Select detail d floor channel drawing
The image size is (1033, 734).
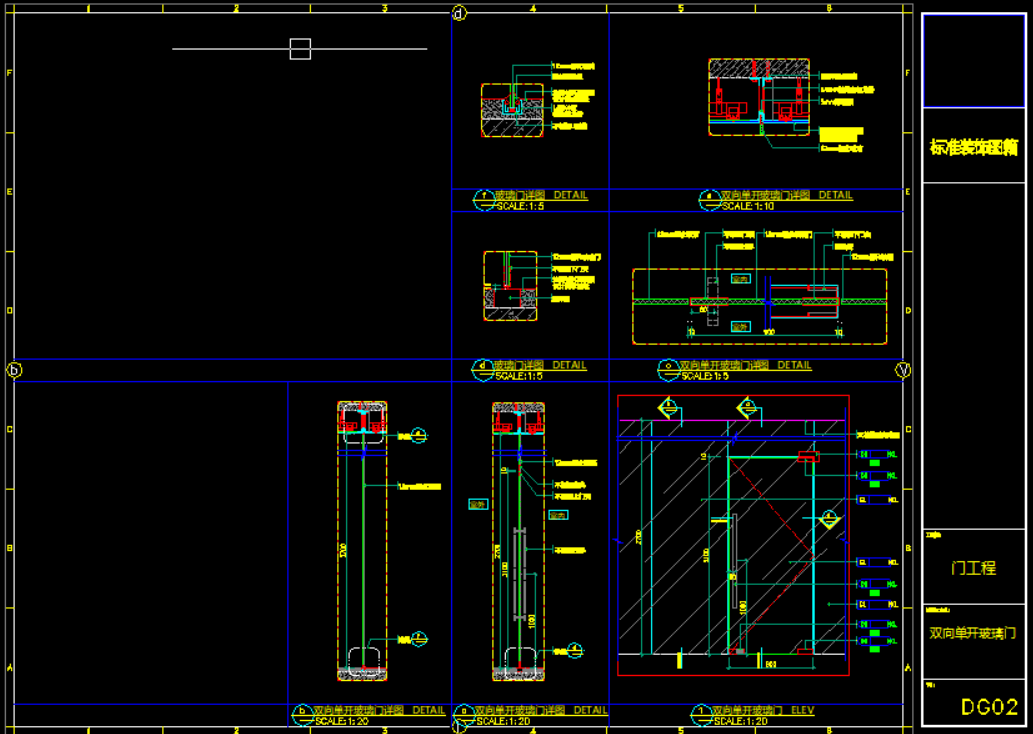click(510, 285)
